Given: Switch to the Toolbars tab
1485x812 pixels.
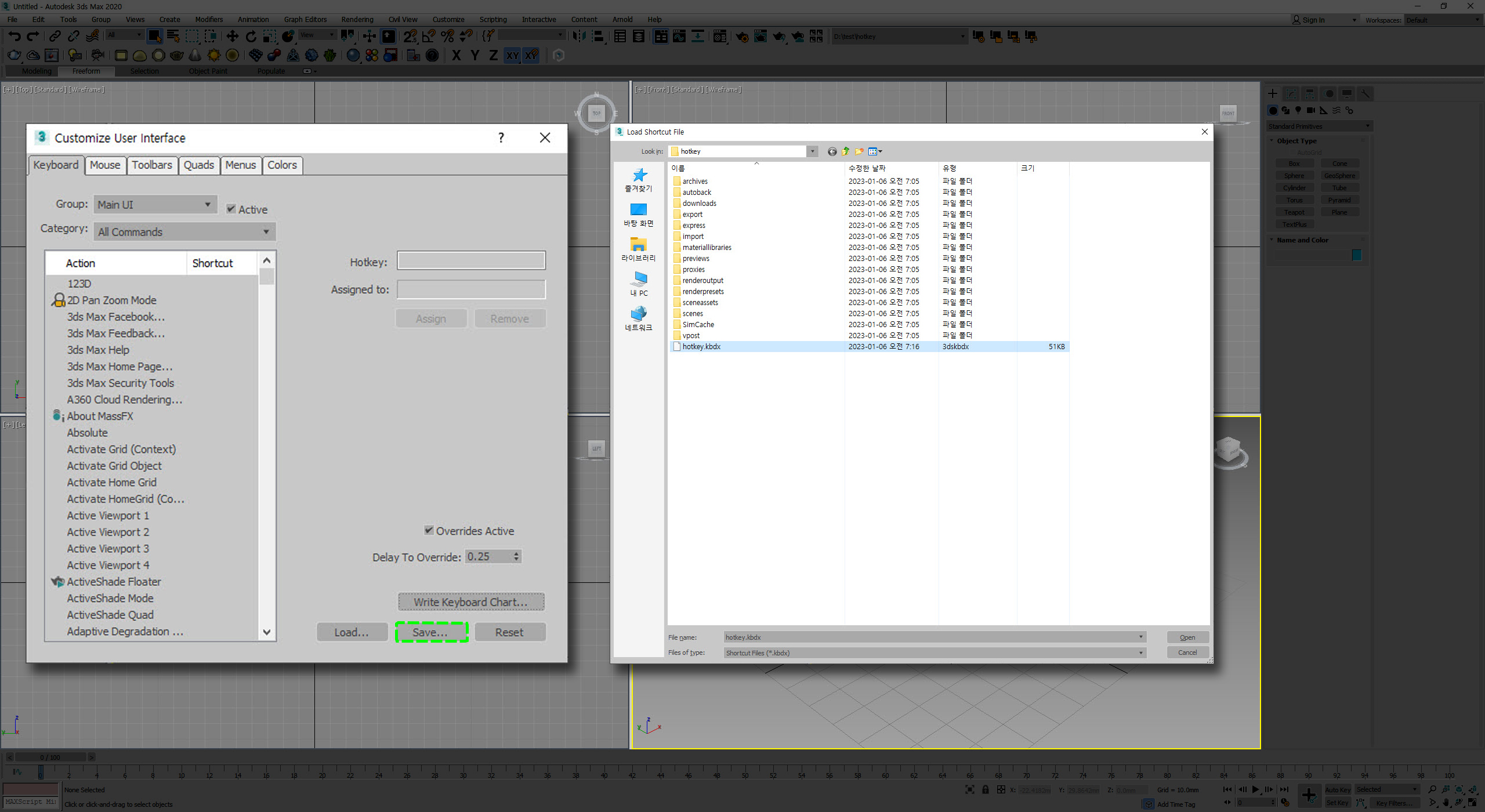Looking at the screenshot, I should coord(151,165).
